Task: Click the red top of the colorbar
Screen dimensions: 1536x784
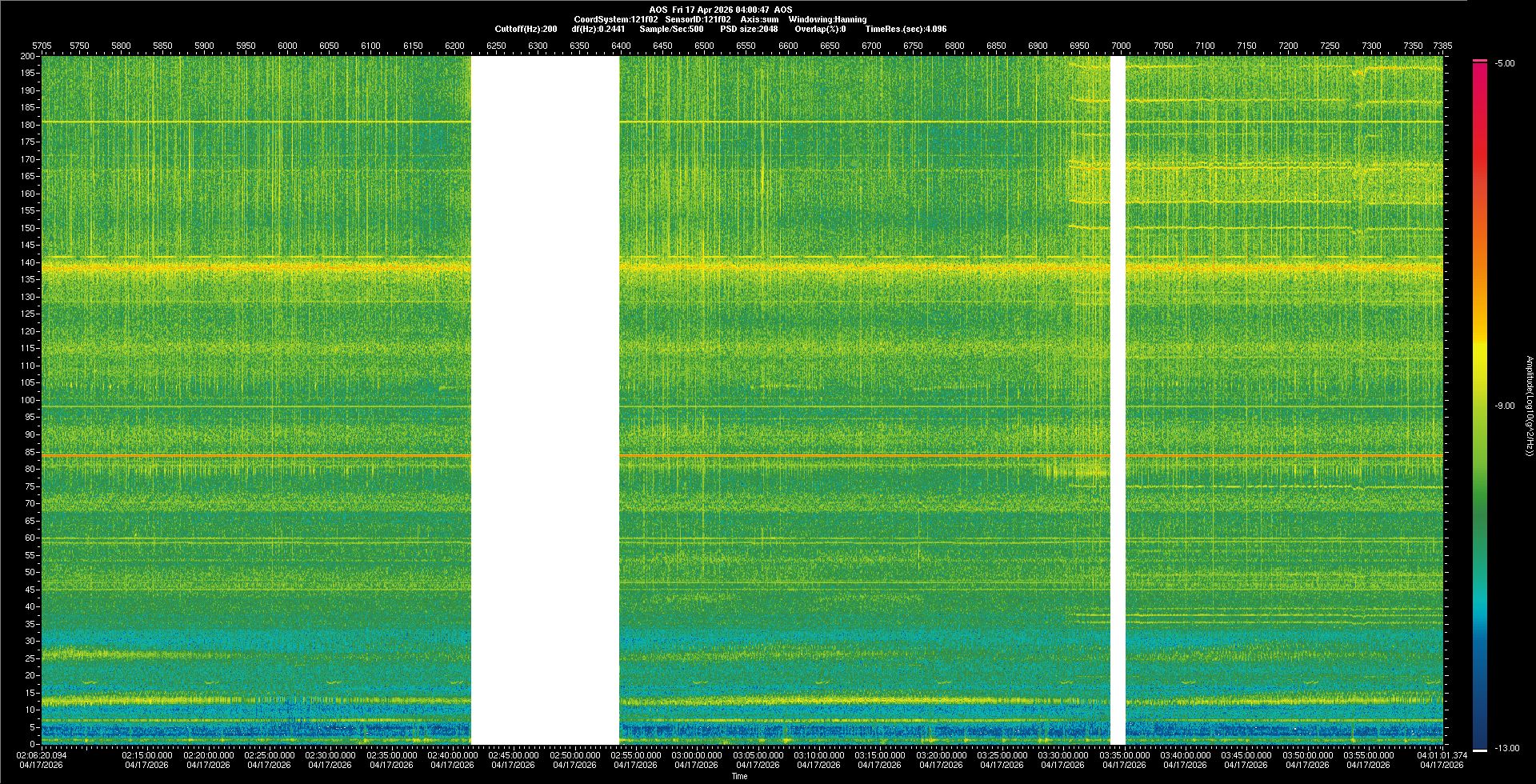Action: point(1480,62)
